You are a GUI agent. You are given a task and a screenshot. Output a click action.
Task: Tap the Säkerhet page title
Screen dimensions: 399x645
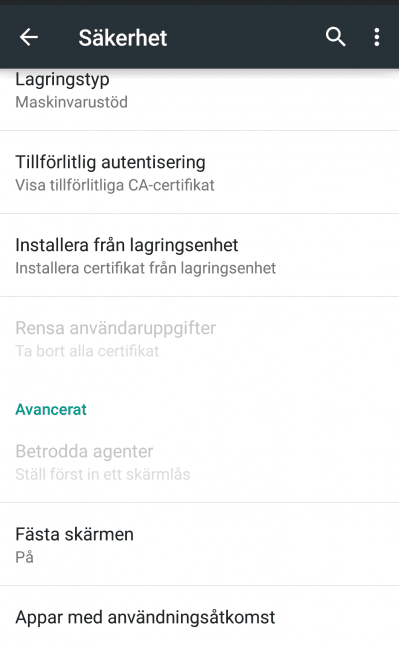click(x=123, y=38)
